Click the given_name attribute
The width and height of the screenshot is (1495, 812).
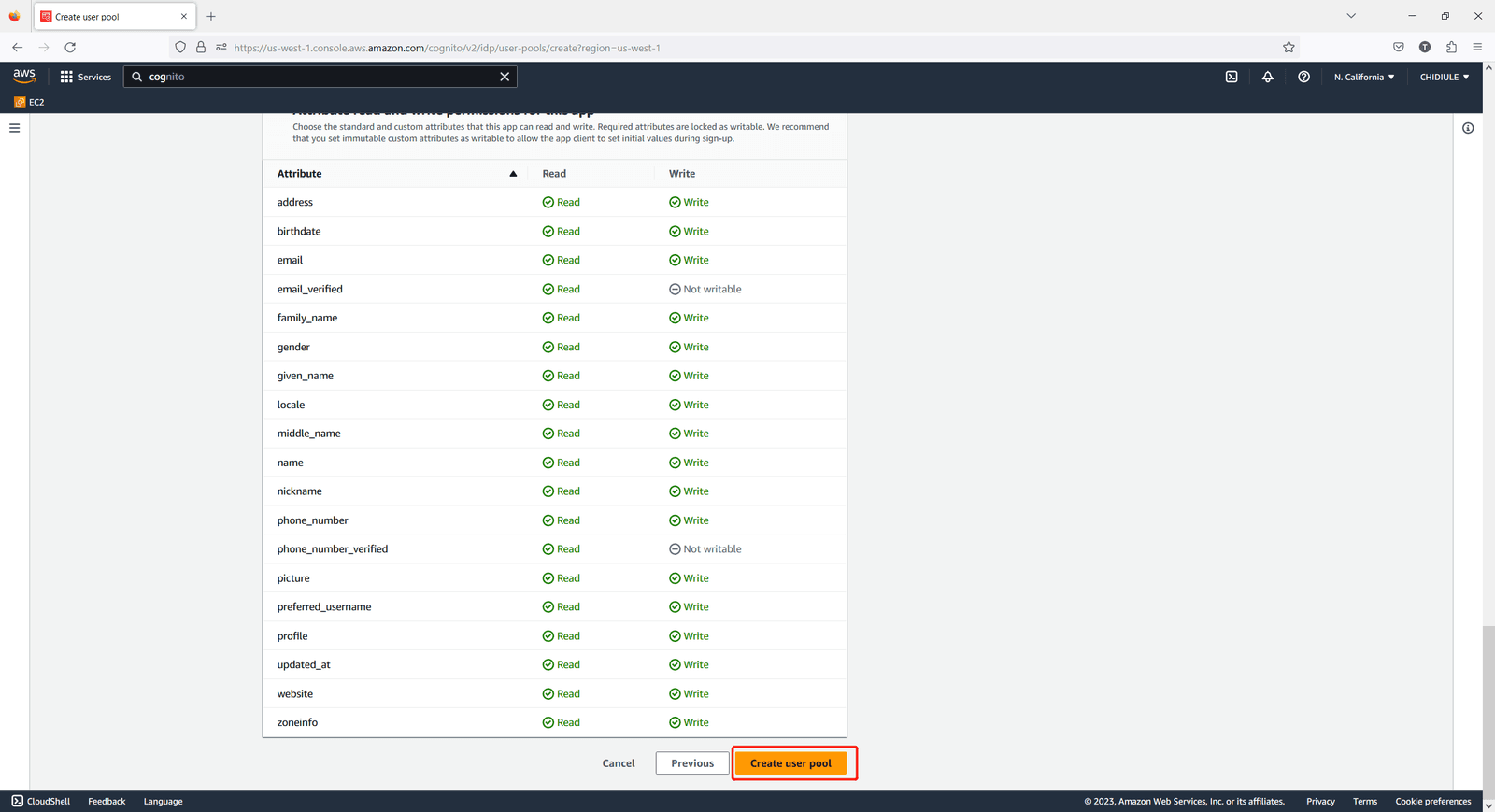click(306, 376)
